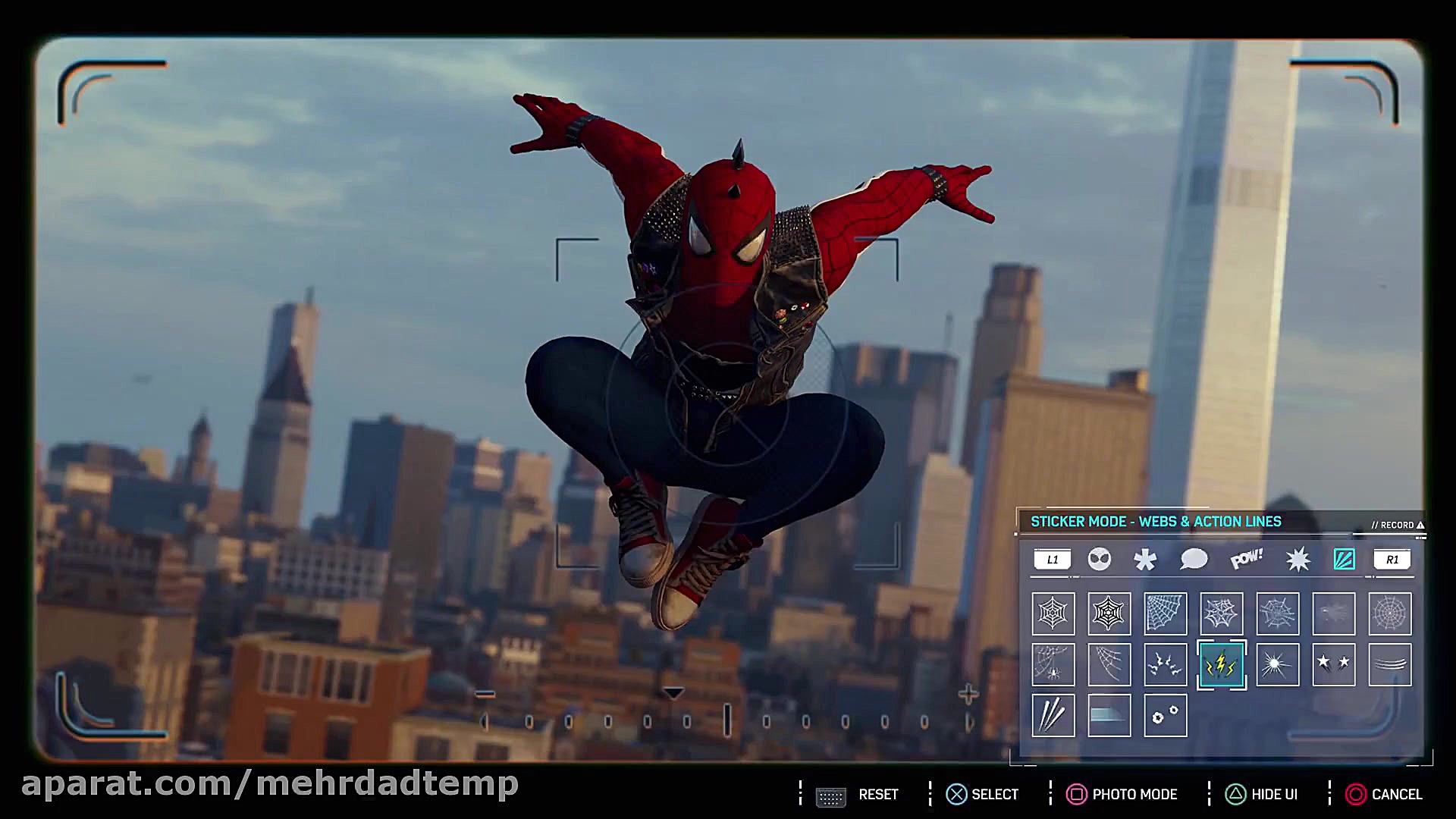The width and height of the screenshot is (1456, 819).
Task: Choose the three white spikes sticker
Action: 1053,716
